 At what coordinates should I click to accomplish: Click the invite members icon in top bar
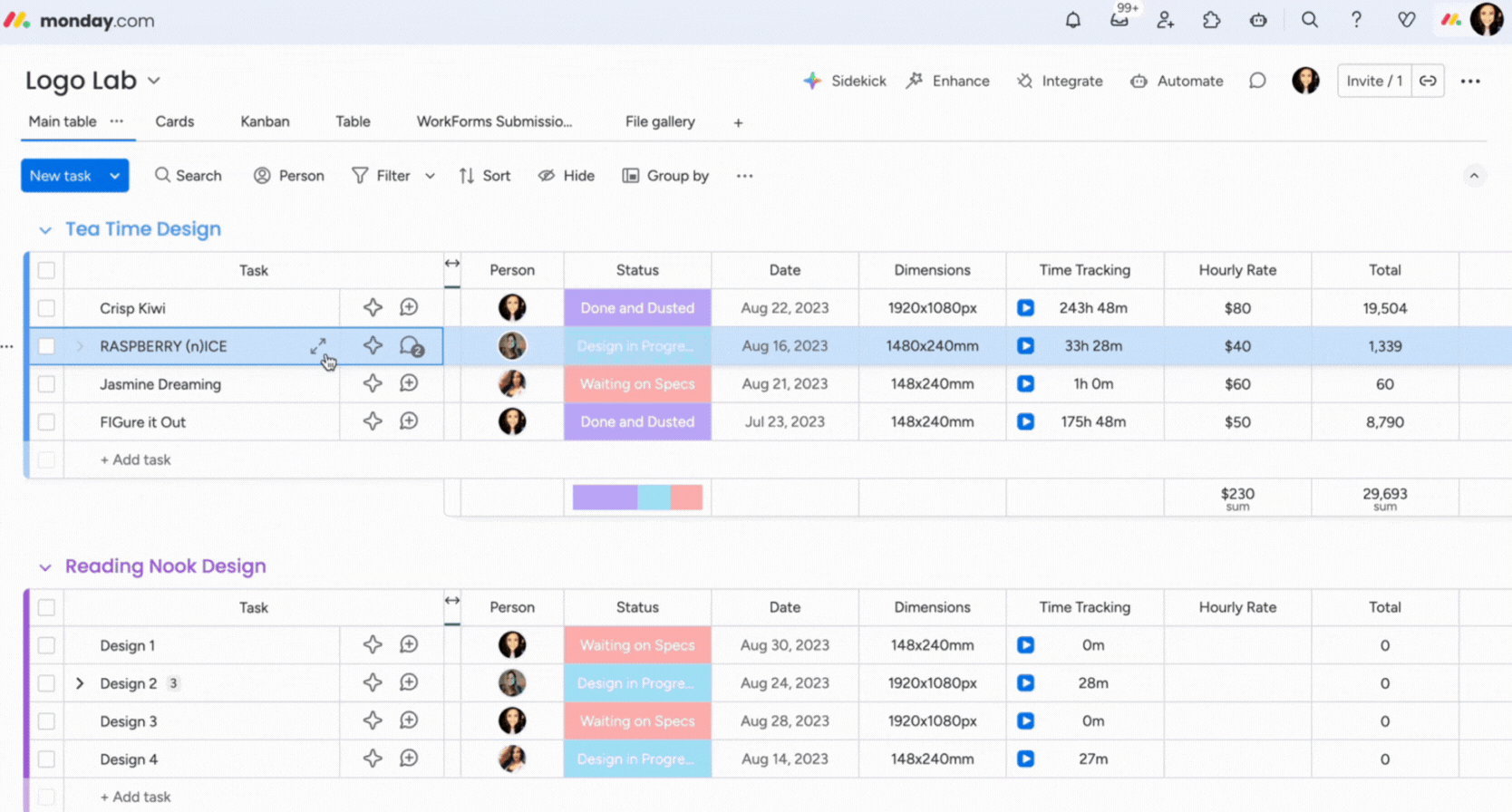(1166, 20)
